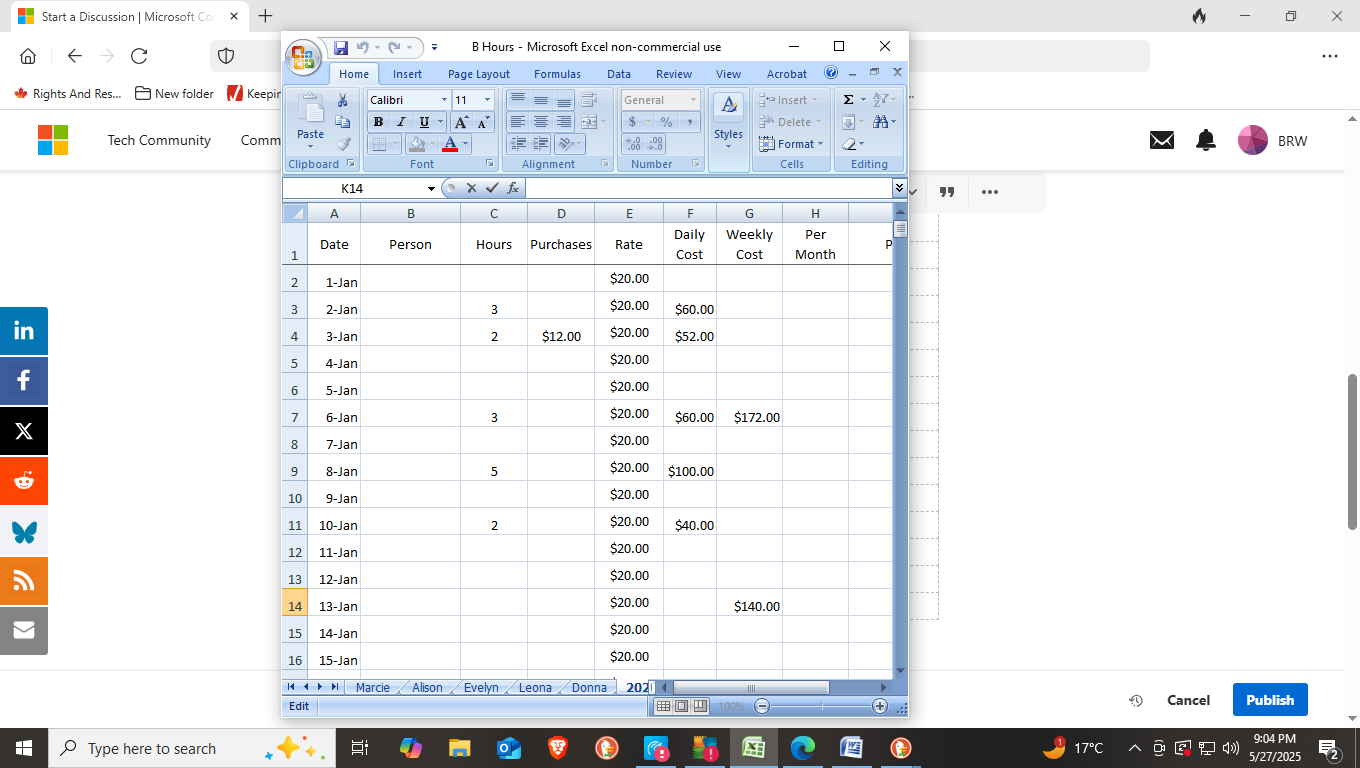
Task: Switch to Page Layout view in status bar
Action: pos(681,706)
